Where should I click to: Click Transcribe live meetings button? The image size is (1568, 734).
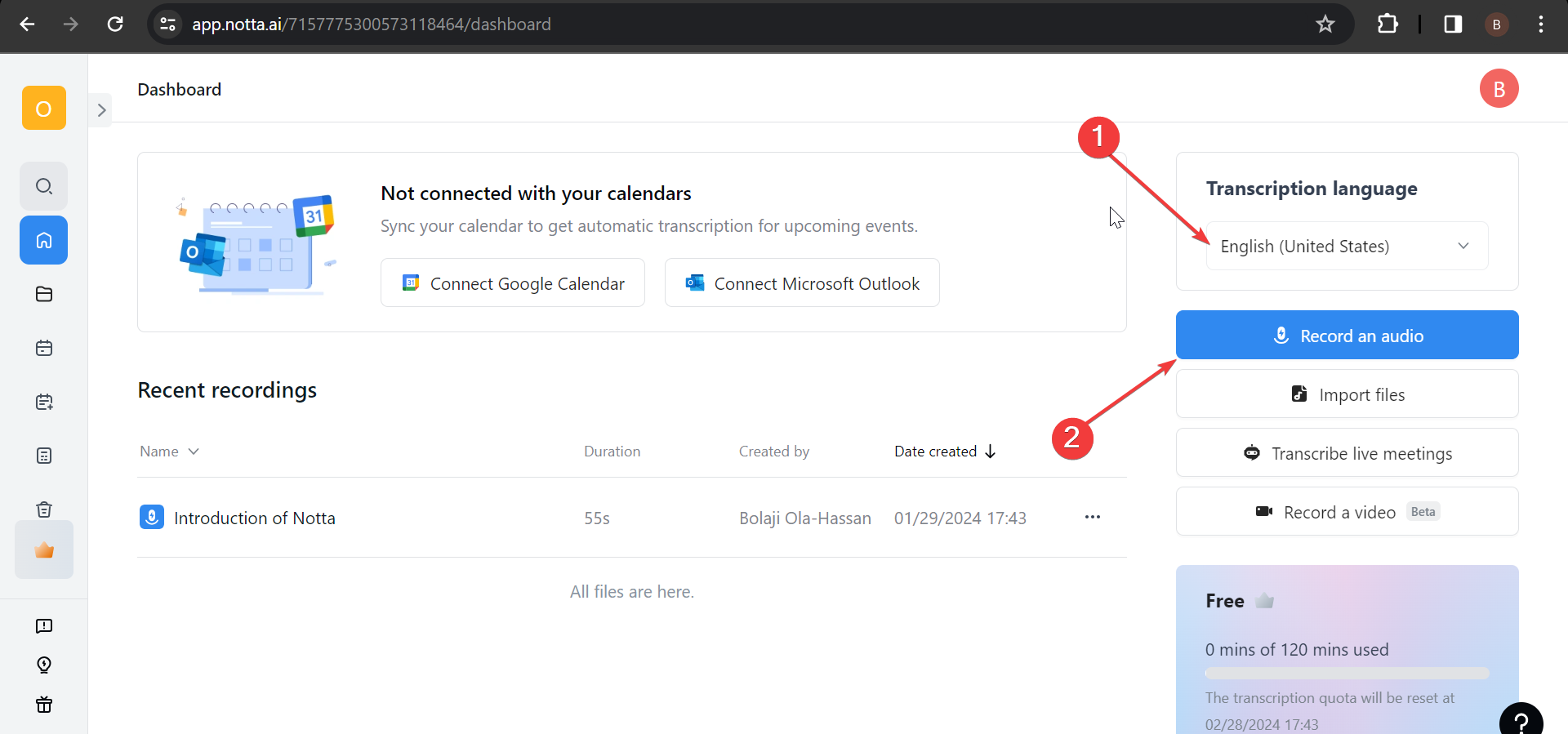(x=1347, y=453)
